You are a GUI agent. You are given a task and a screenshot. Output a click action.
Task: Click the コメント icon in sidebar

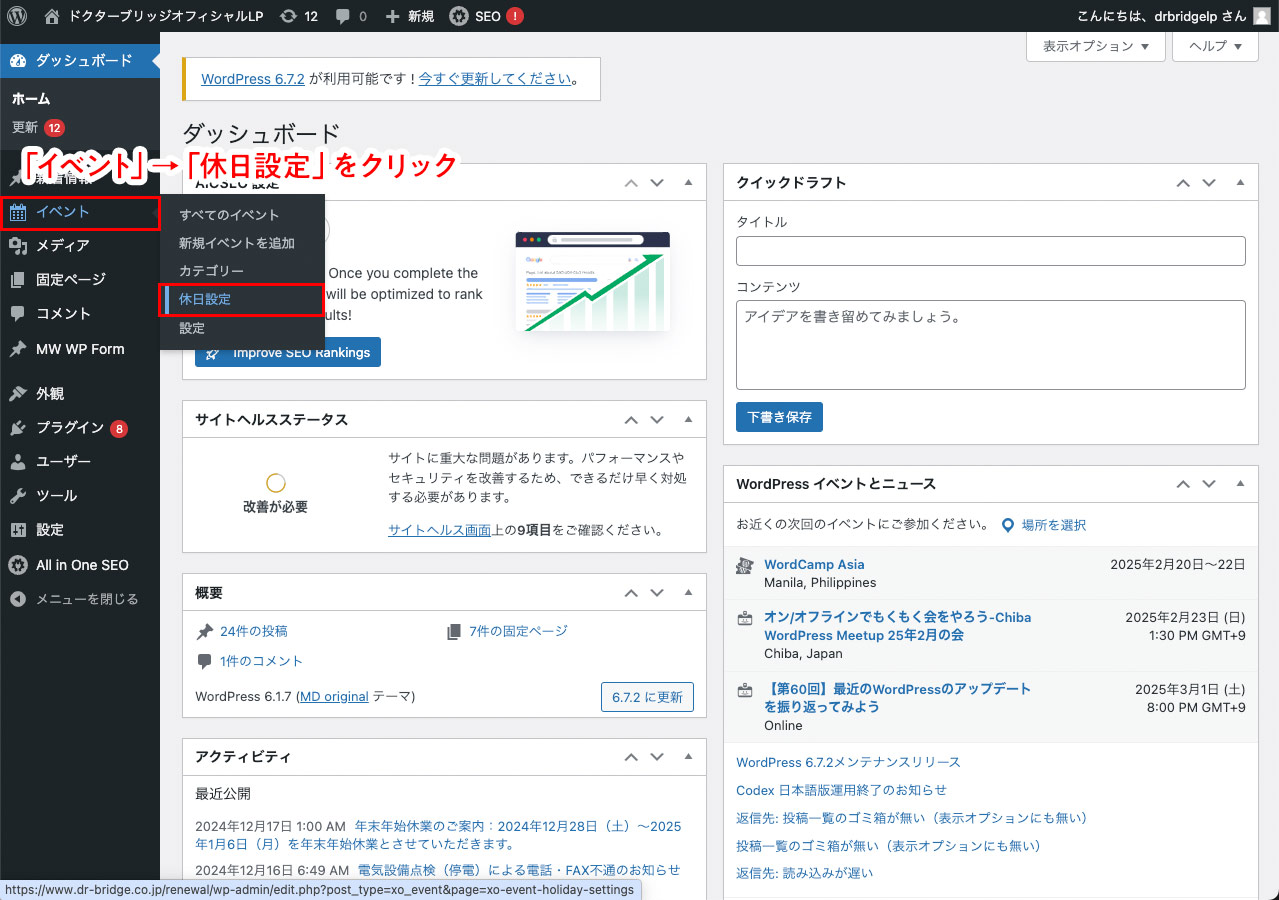click(18, 313)
